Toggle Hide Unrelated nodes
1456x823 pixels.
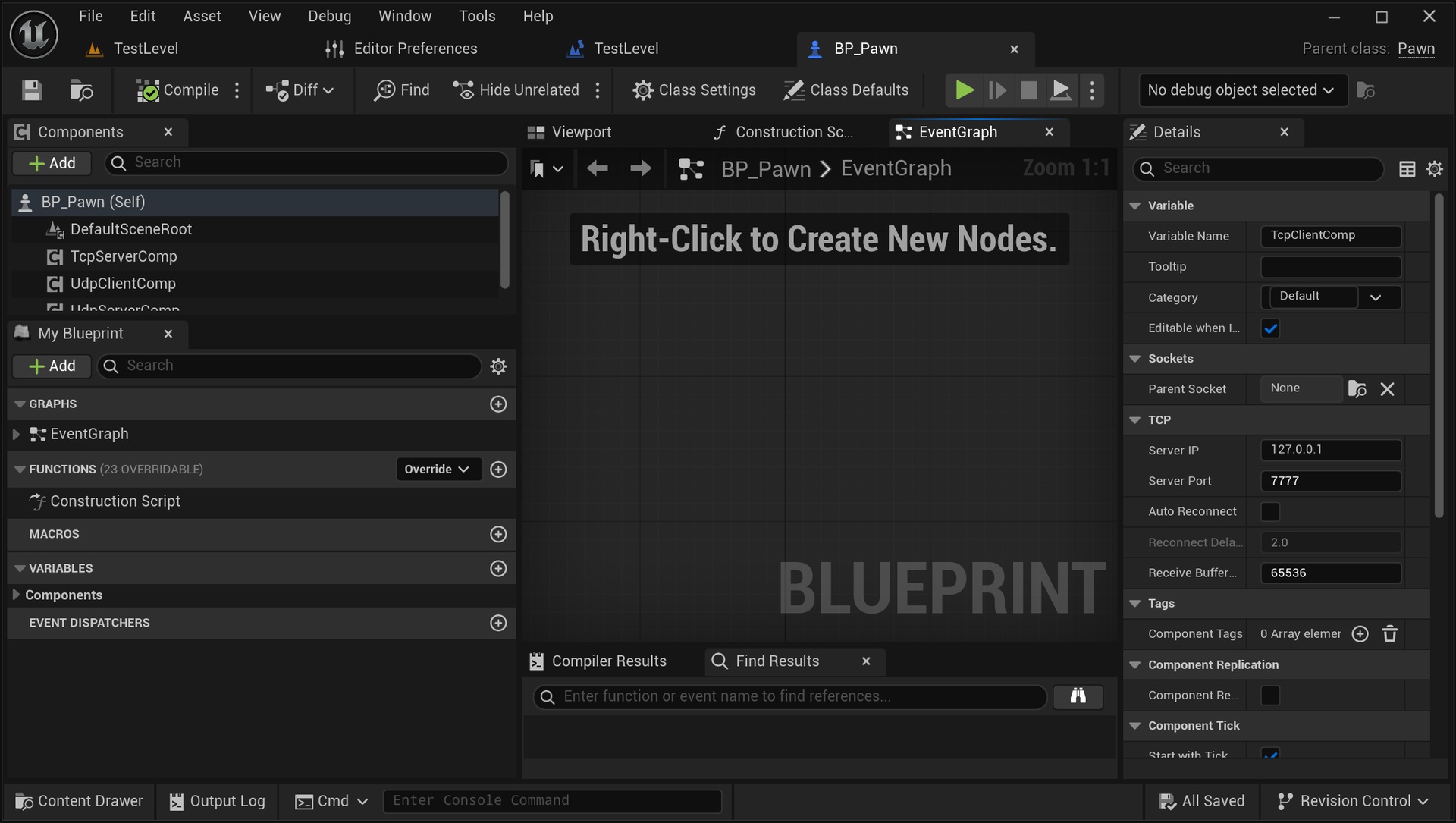point(516,90)
